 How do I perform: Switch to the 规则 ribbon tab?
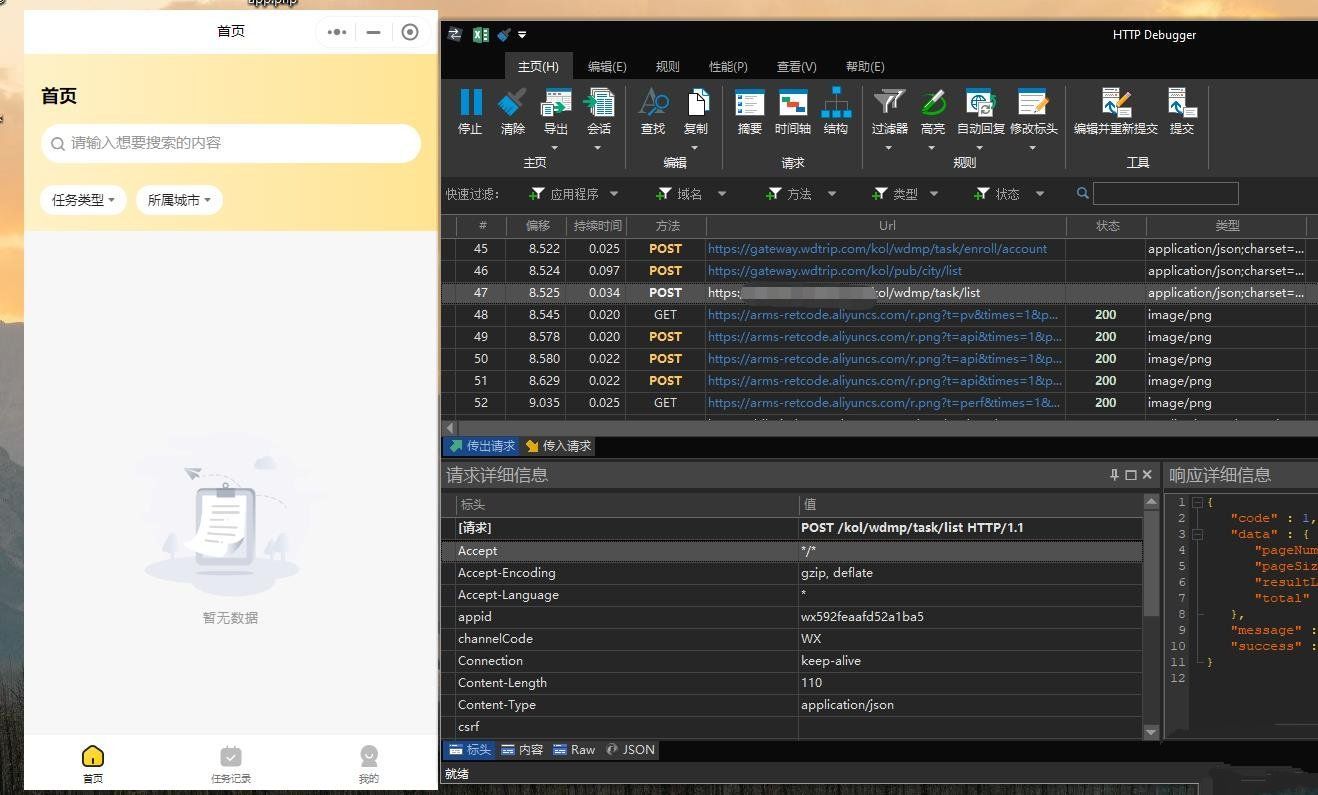pyautogui.click(x=666, y=67)
